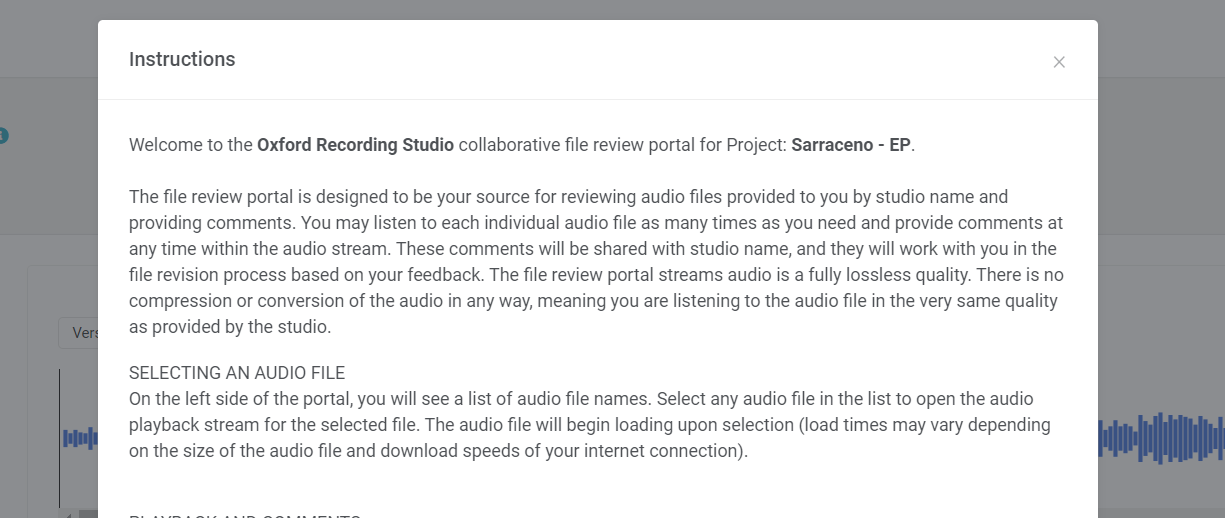Click the waveform bars right of the dialog

pos(1160,439)
